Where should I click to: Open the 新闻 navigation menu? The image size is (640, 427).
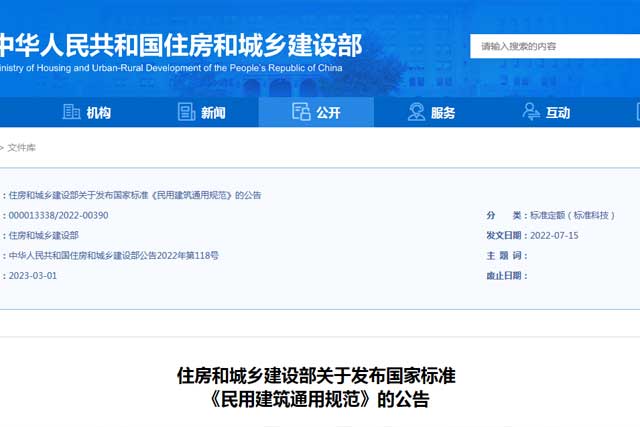[202, 112]
